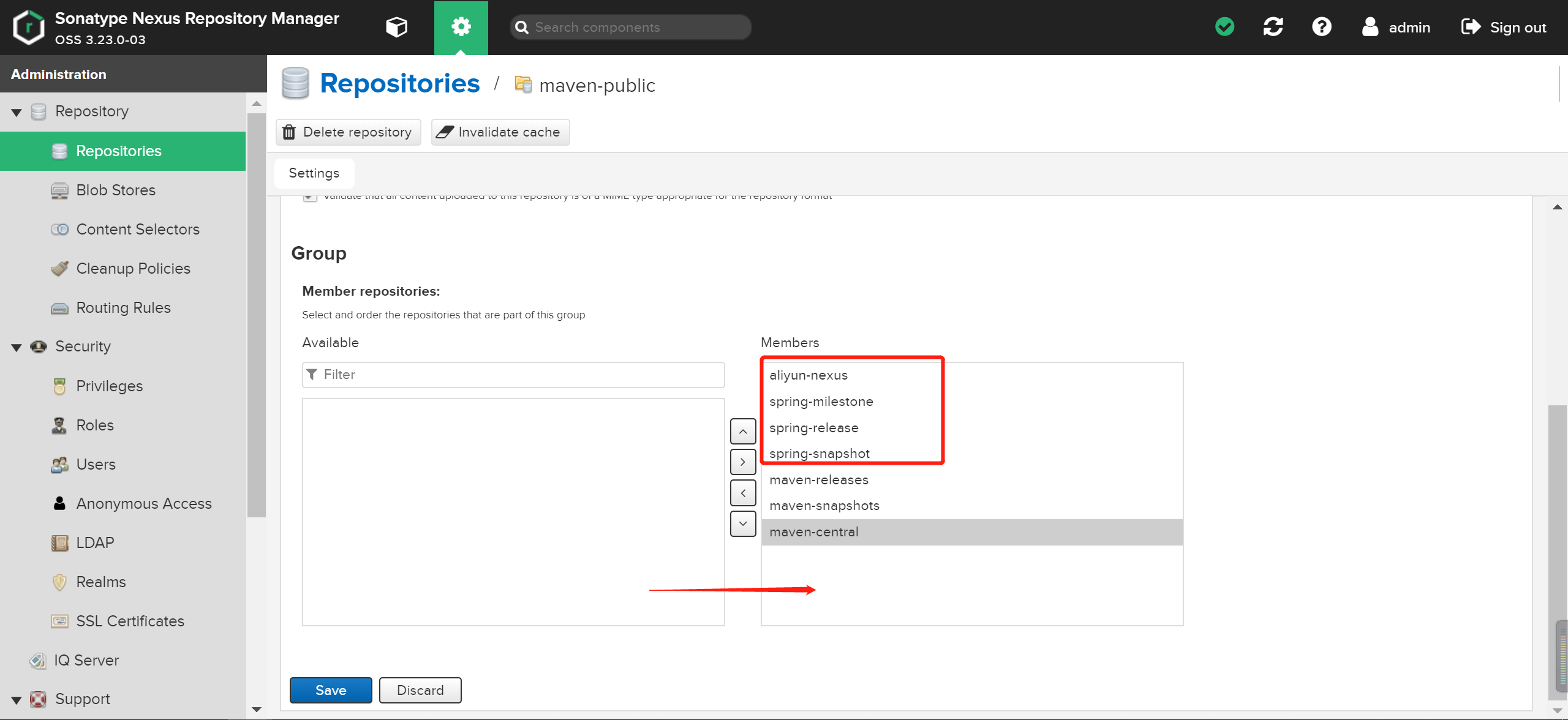1568x720 pixels.
Task: Open the Browse cube icon in header
Action: [x=396, y=27]
